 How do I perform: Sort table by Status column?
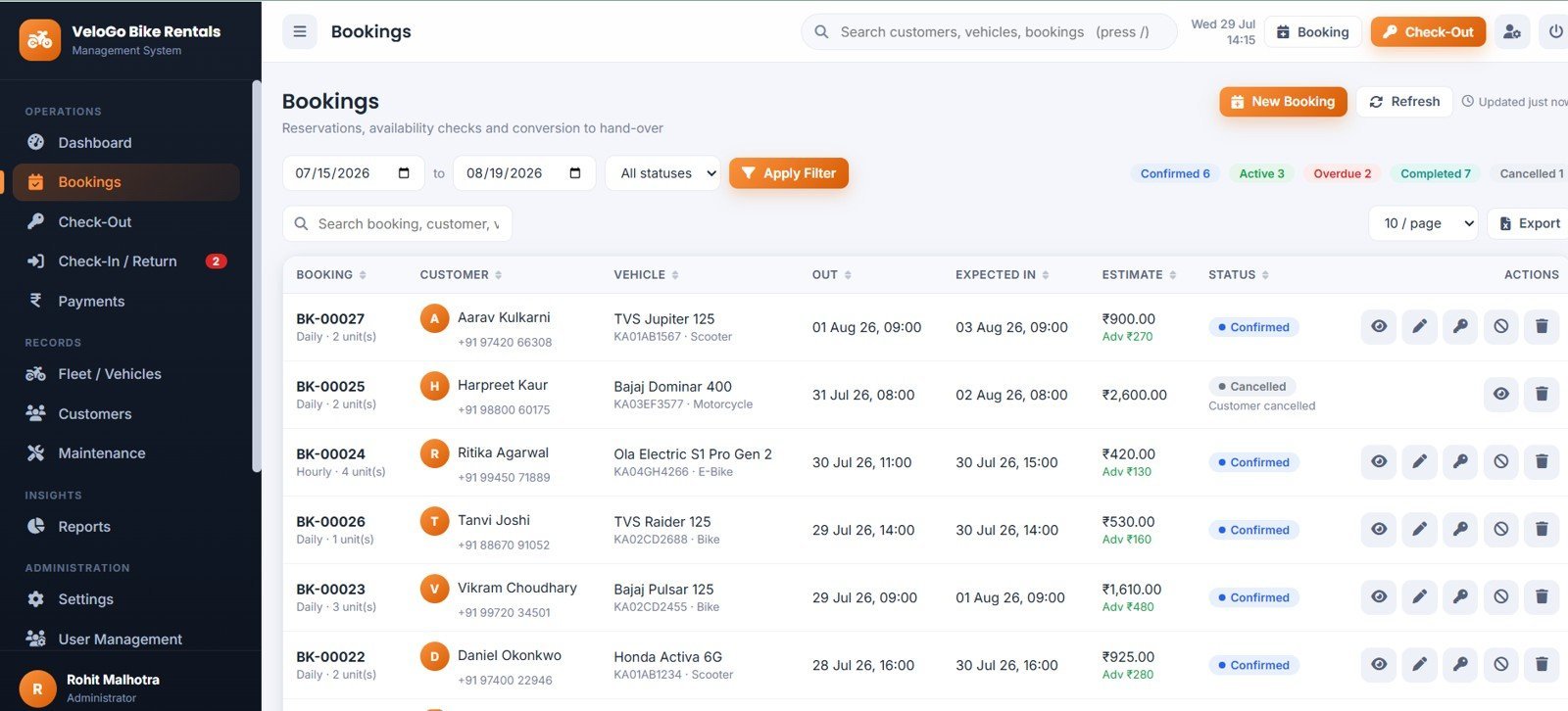1239,275
